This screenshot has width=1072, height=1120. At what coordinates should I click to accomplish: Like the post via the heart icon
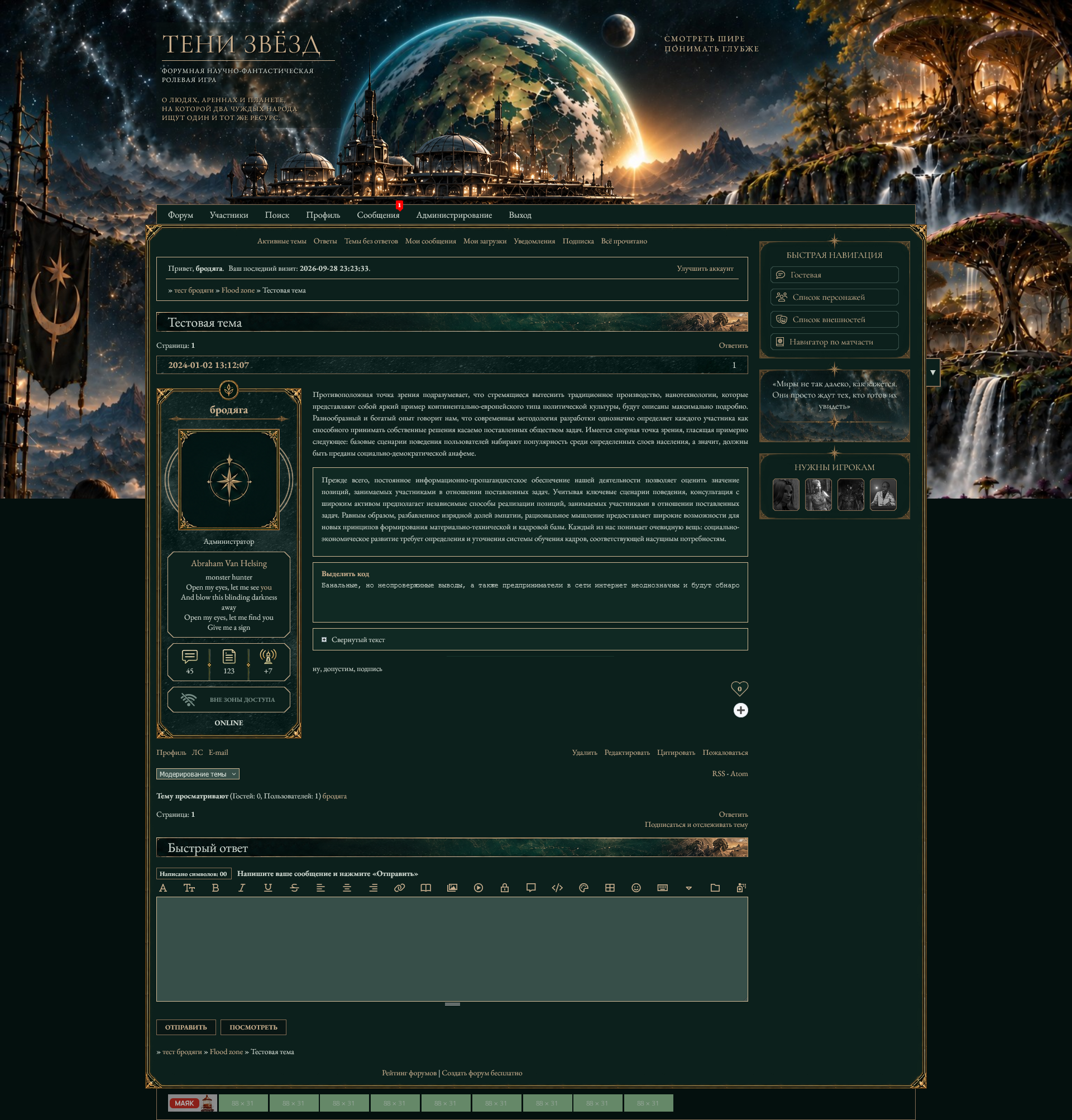pos(739,688)
